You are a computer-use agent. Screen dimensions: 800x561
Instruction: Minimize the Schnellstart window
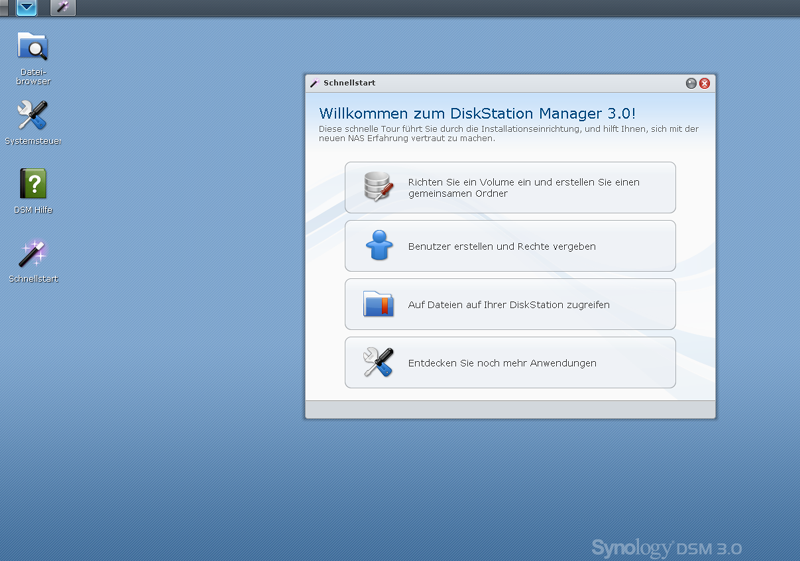click(x=691, y=83)
